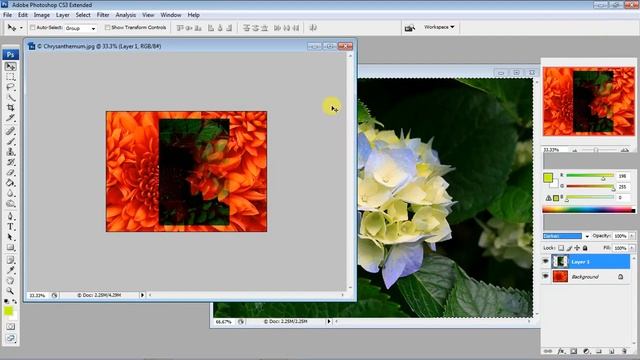
Task: Click the screen mode icon in toolbox
Action: [x=11, y=338]
